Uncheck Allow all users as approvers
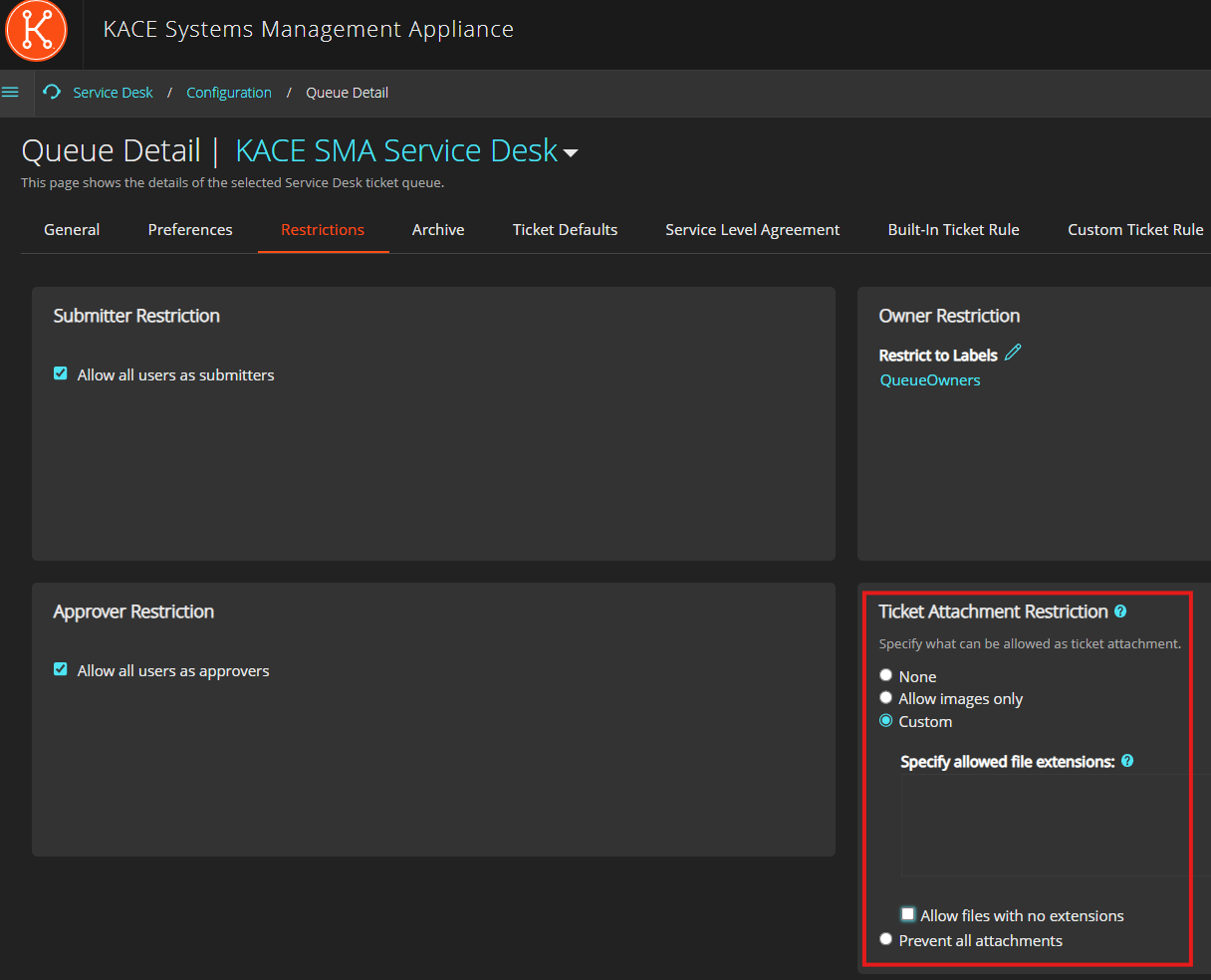1211x980 pixels. point(61,669)
